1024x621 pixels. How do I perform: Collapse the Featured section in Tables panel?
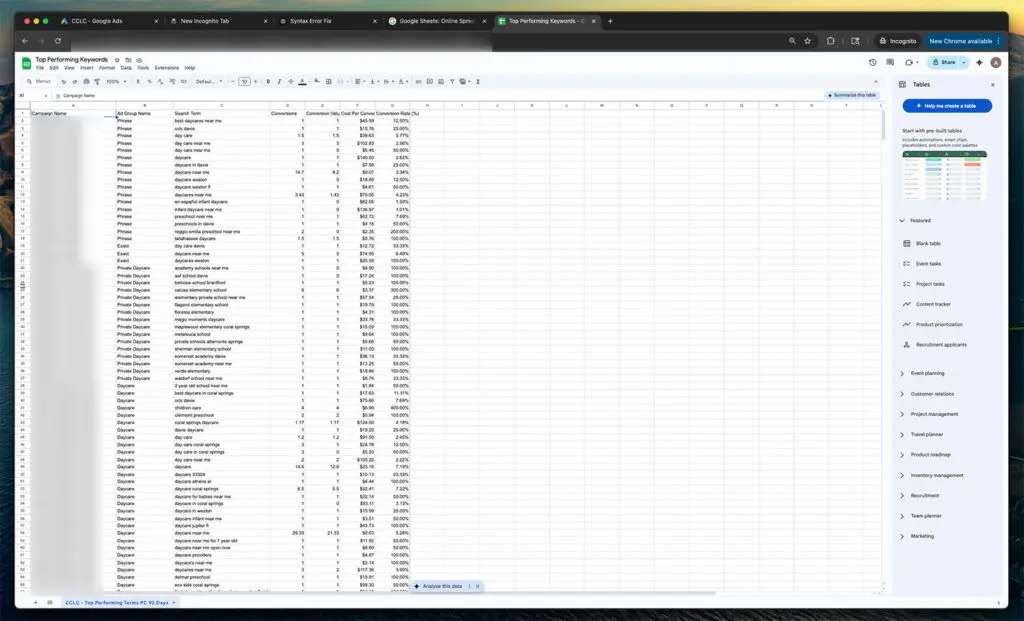tap(902, 220)
